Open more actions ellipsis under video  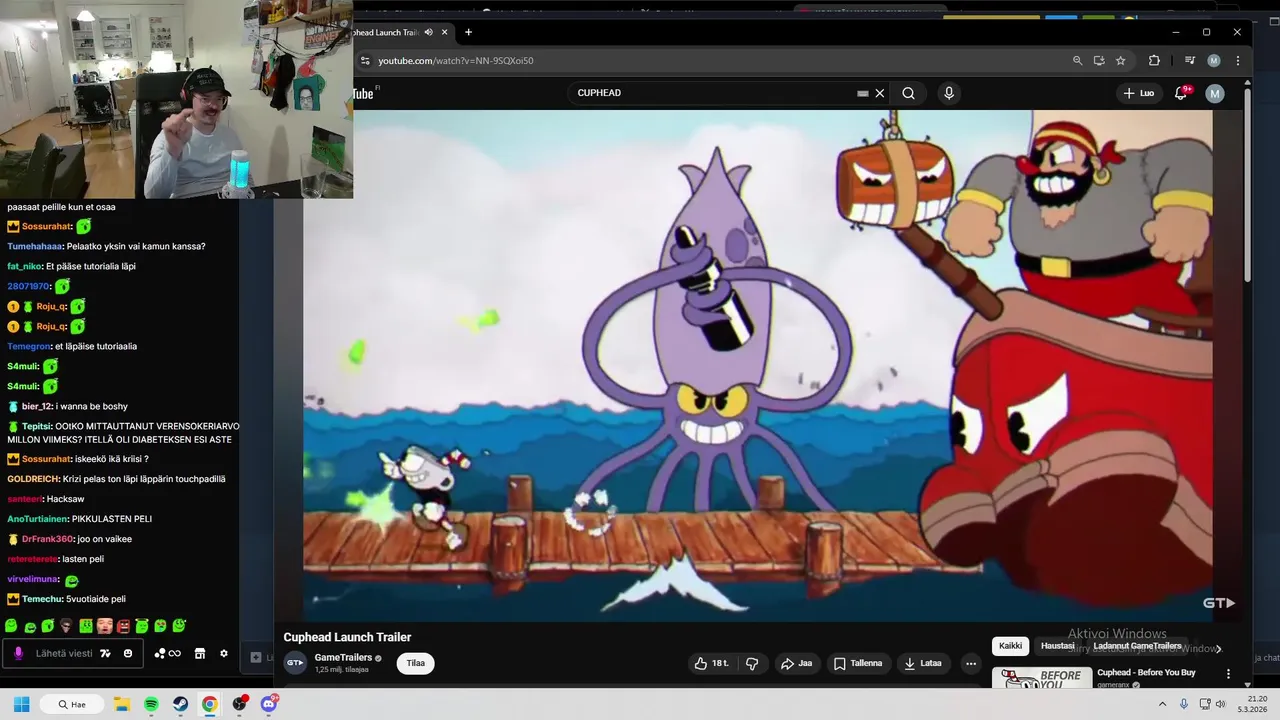point(970,663)
